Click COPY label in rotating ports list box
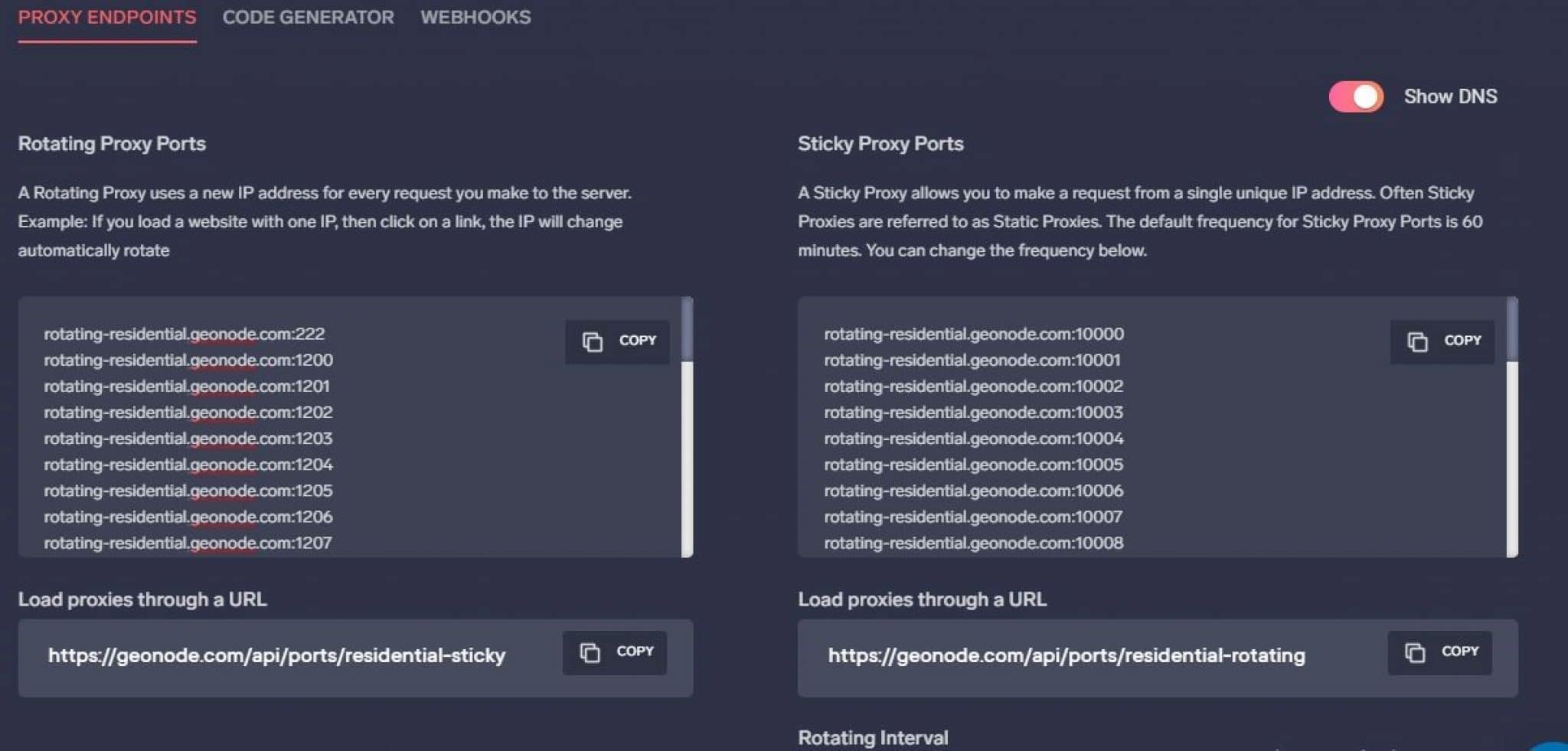The height and width of the screenshot is (751, 1568). 638,340
